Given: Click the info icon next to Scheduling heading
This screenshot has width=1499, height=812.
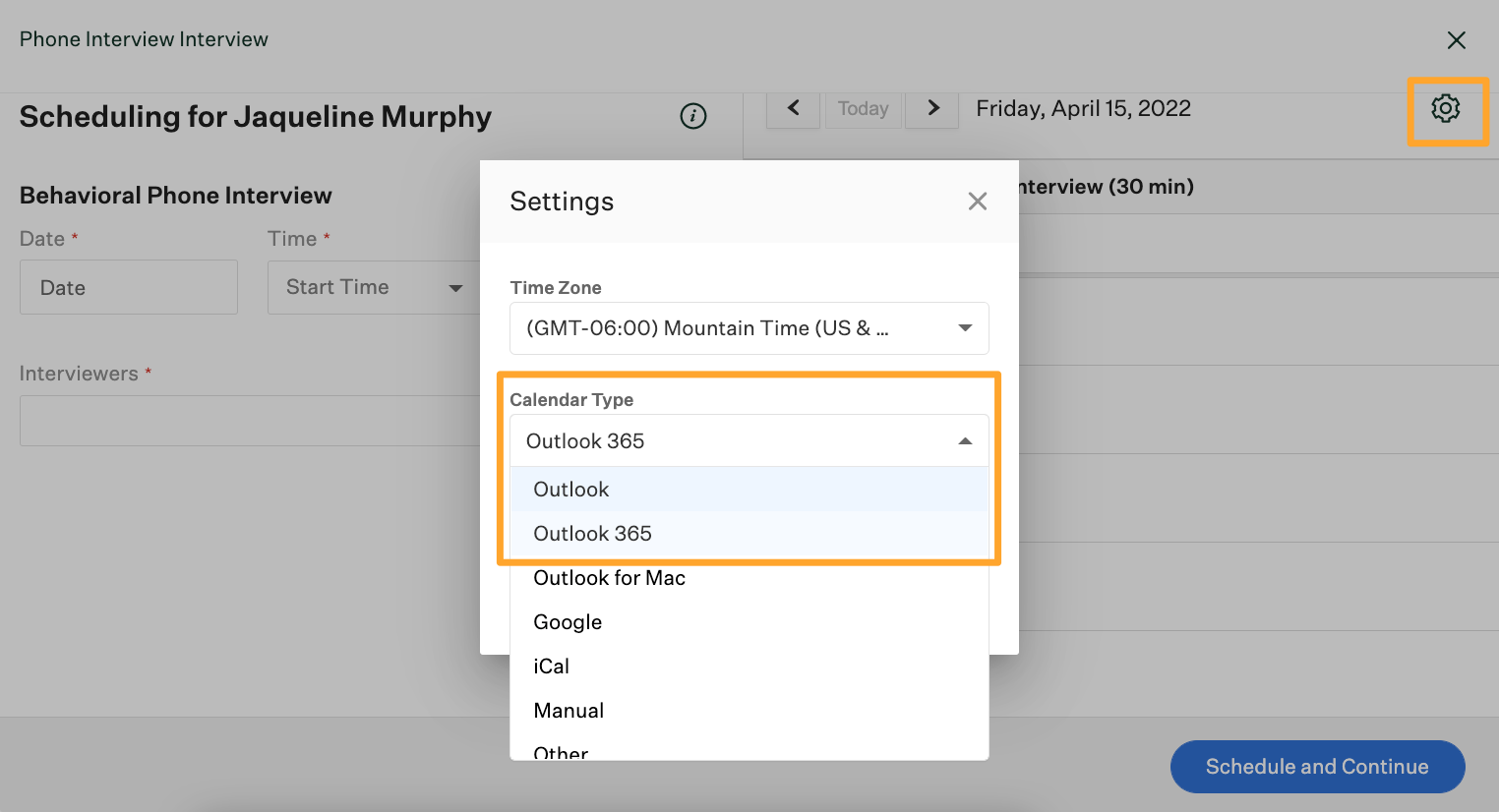Looking at the screenshot, I should (x=692, y=116).
